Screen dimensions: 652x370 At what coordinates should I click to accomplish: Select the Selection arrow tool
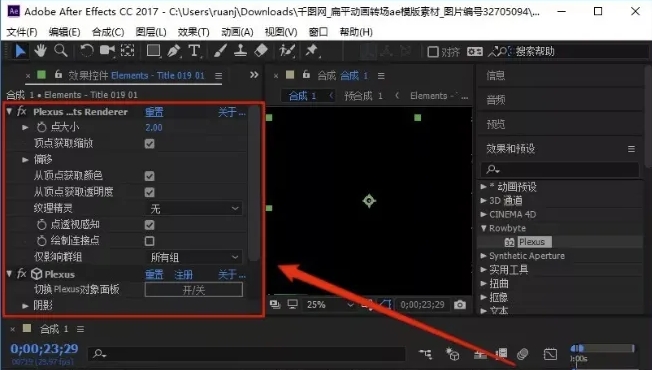(20, 51)
